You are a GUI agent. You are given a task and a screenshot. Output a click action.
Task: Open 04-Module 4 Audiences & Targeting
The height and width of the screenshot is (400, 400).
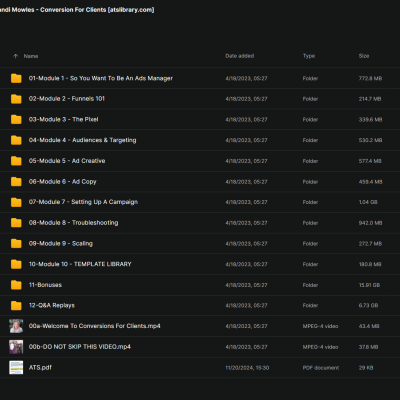coord(200,140)
